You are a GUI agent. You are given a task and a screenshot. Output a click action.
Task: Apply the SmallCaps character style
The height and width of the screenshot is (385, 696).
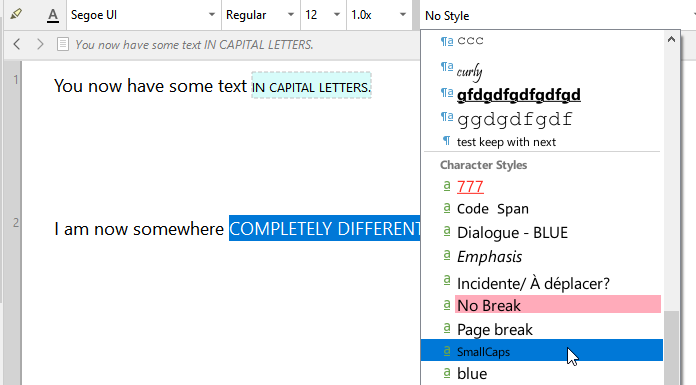pos(542,351)
